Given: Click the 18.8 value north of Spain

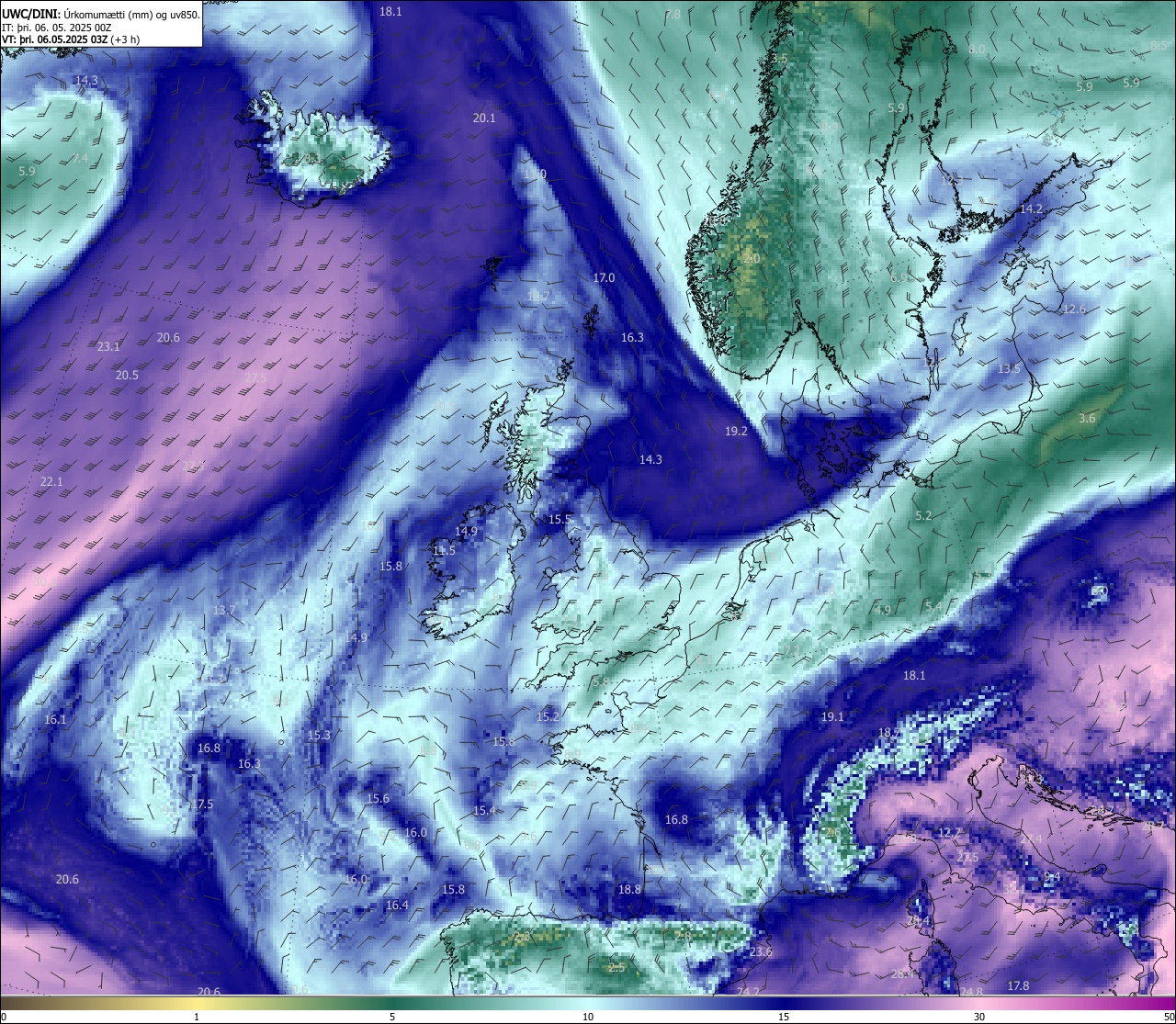Looking at the screenshot, I should [629, 889].
